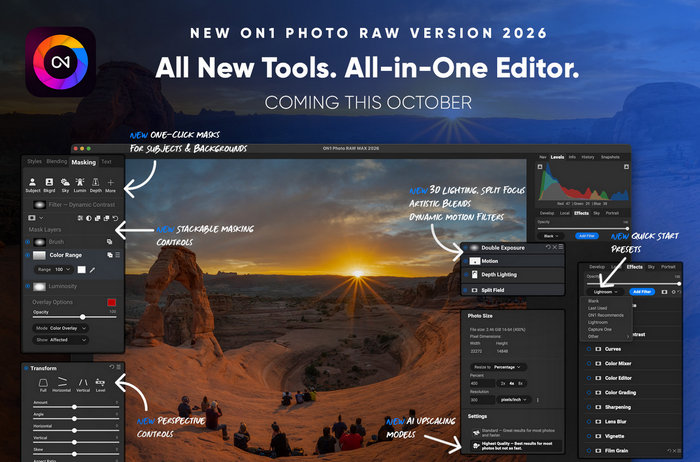700x462 pixels.
Task: Select the Color Range layer thumbnail
Action: (x=39, y=255)
